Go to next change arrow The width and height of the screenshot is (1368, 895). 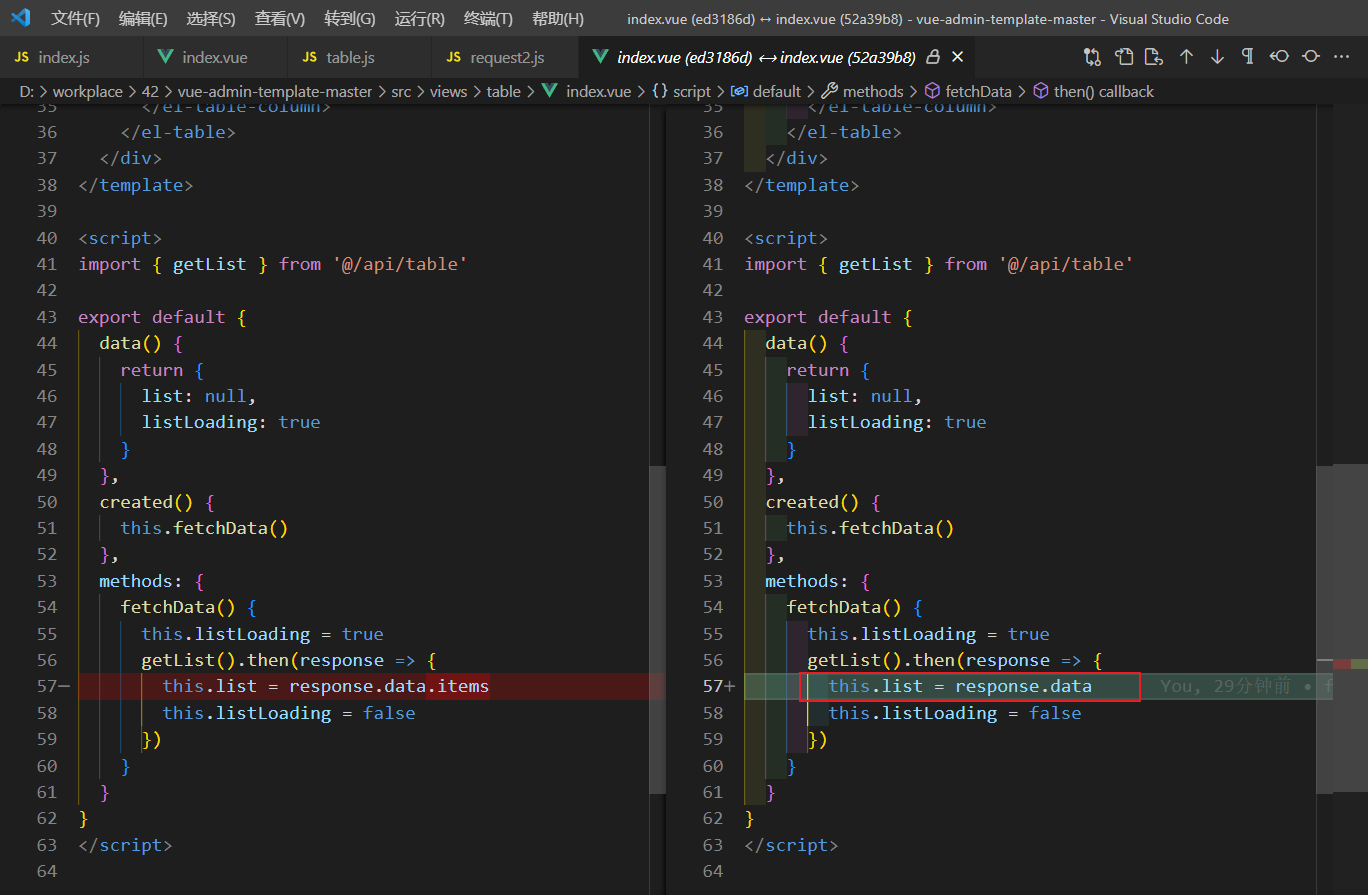pyautogui.click(x=1217, y=57)
